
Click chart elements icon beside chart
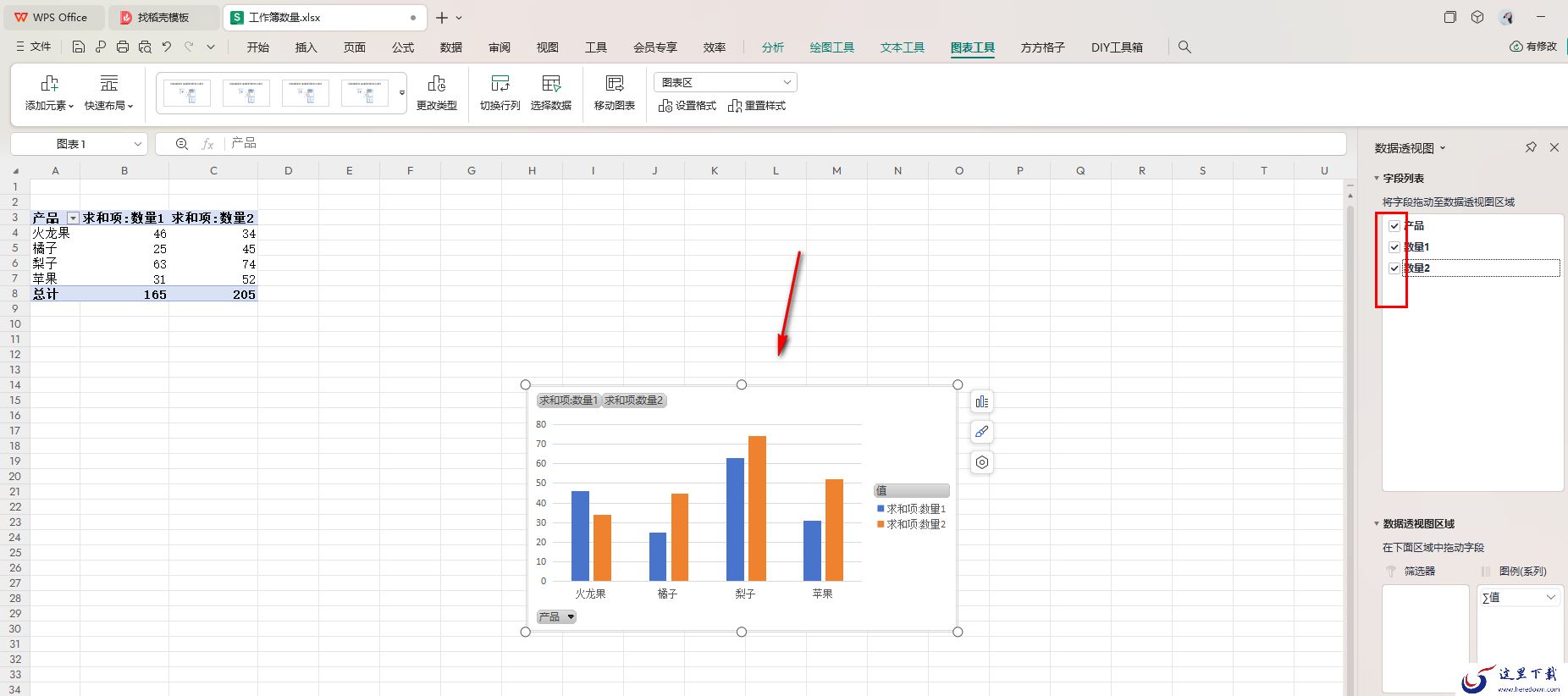click(x=982, y=402)
